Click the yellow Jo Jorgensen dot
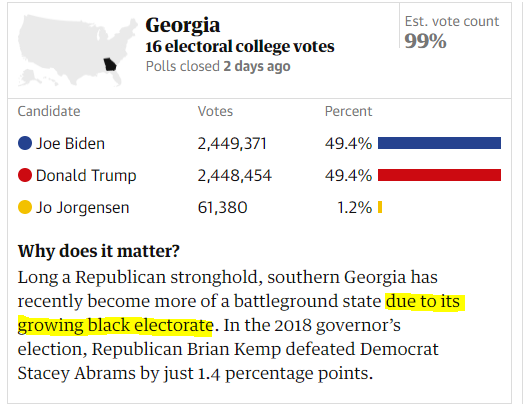The height and width of the screenshot is (410, 523). click(x=25, y=207)
